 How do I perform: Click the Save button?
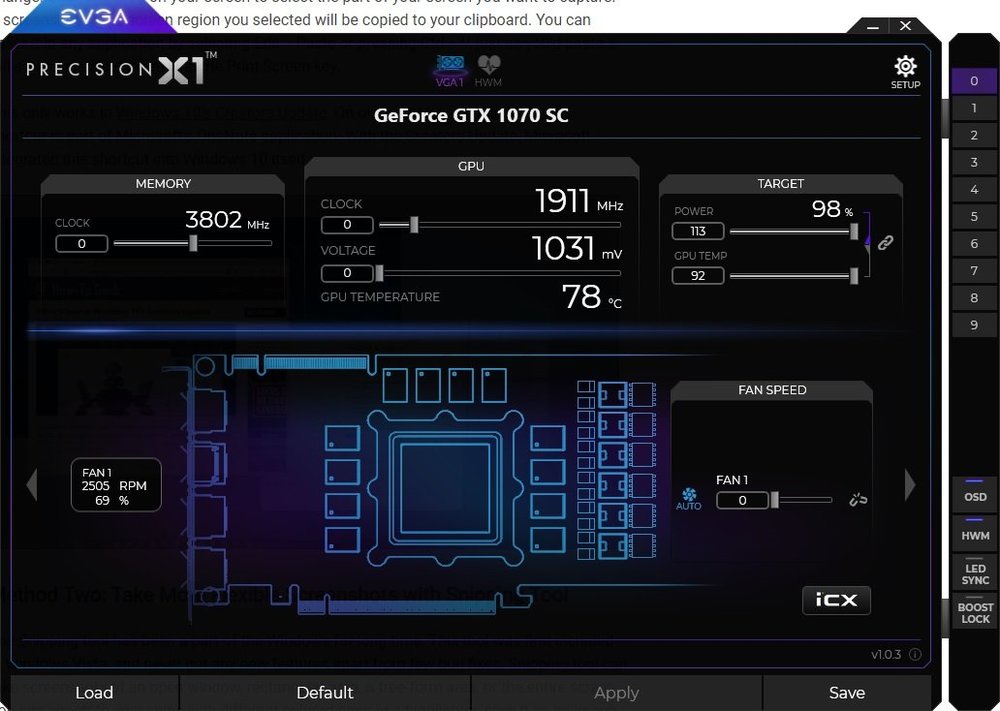pos(847,693)
